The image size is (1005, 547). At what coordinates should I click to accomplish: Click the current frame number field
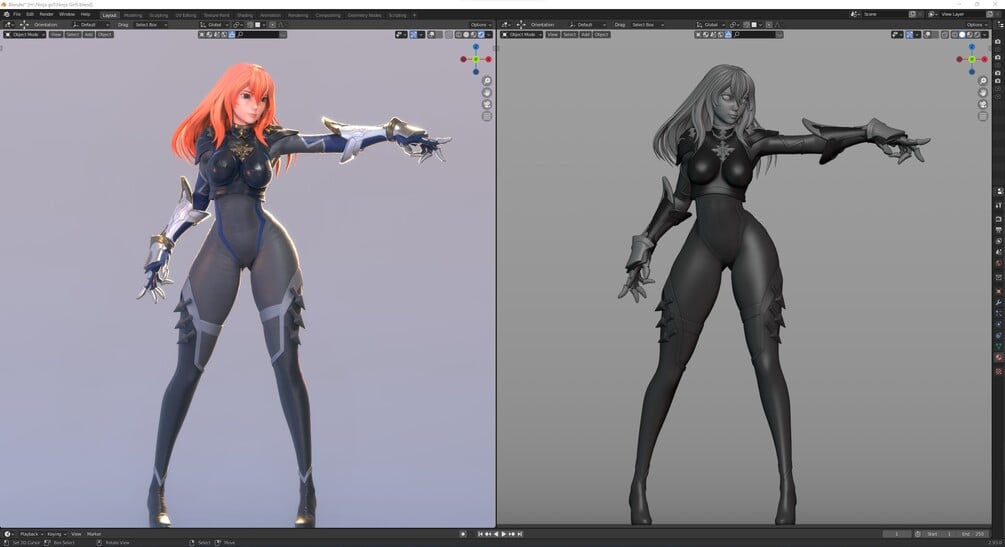point(897,534)
